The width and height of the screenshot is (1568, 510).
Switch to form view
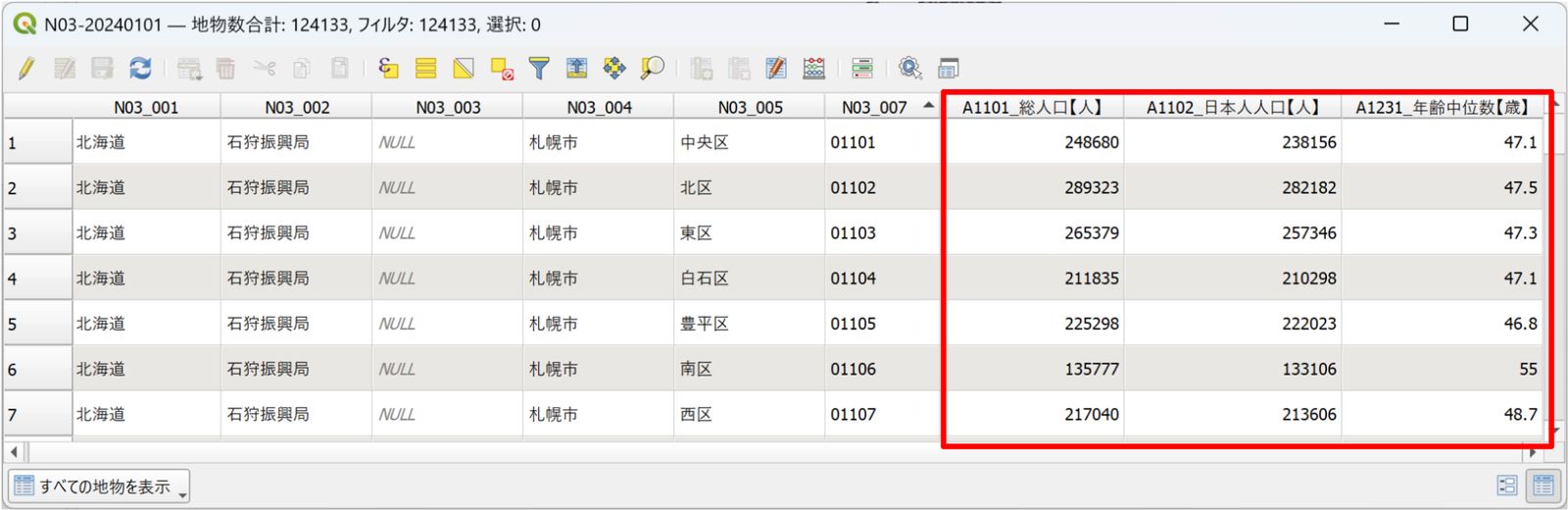pos(1507,485)
